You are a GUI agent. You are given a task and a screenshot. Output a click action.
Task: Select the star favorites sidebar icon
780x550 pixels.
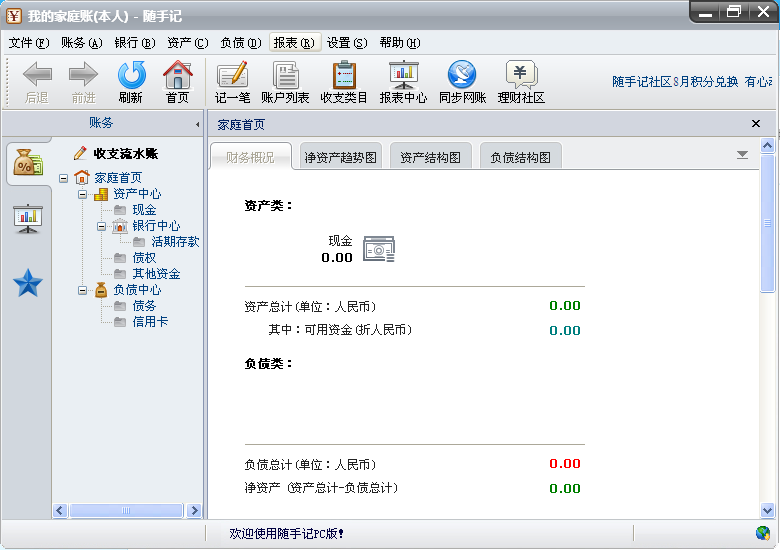[27, 284]
